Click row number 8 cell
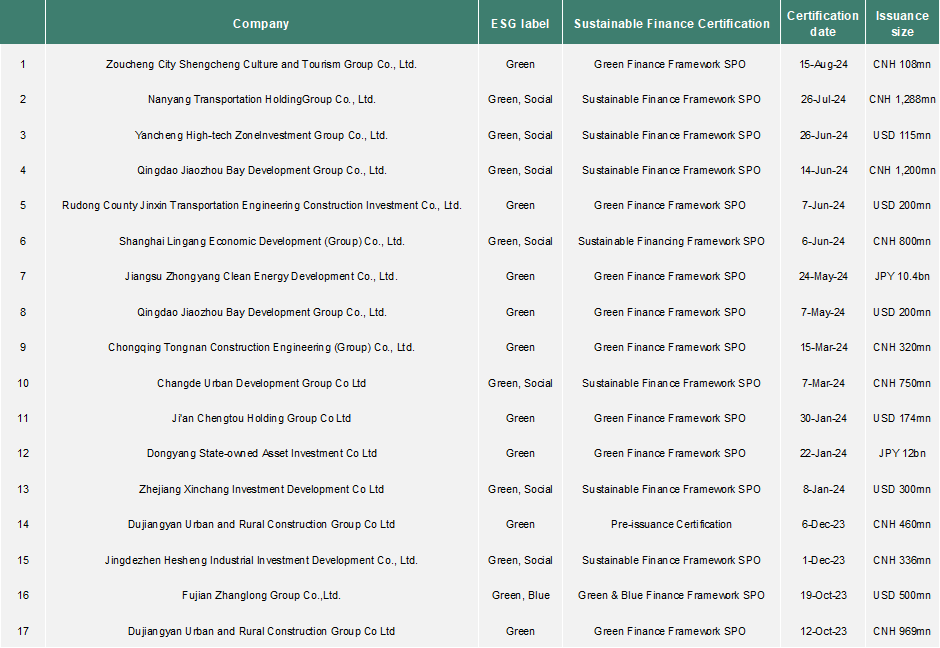940x648 pixels. coord(23,312)
